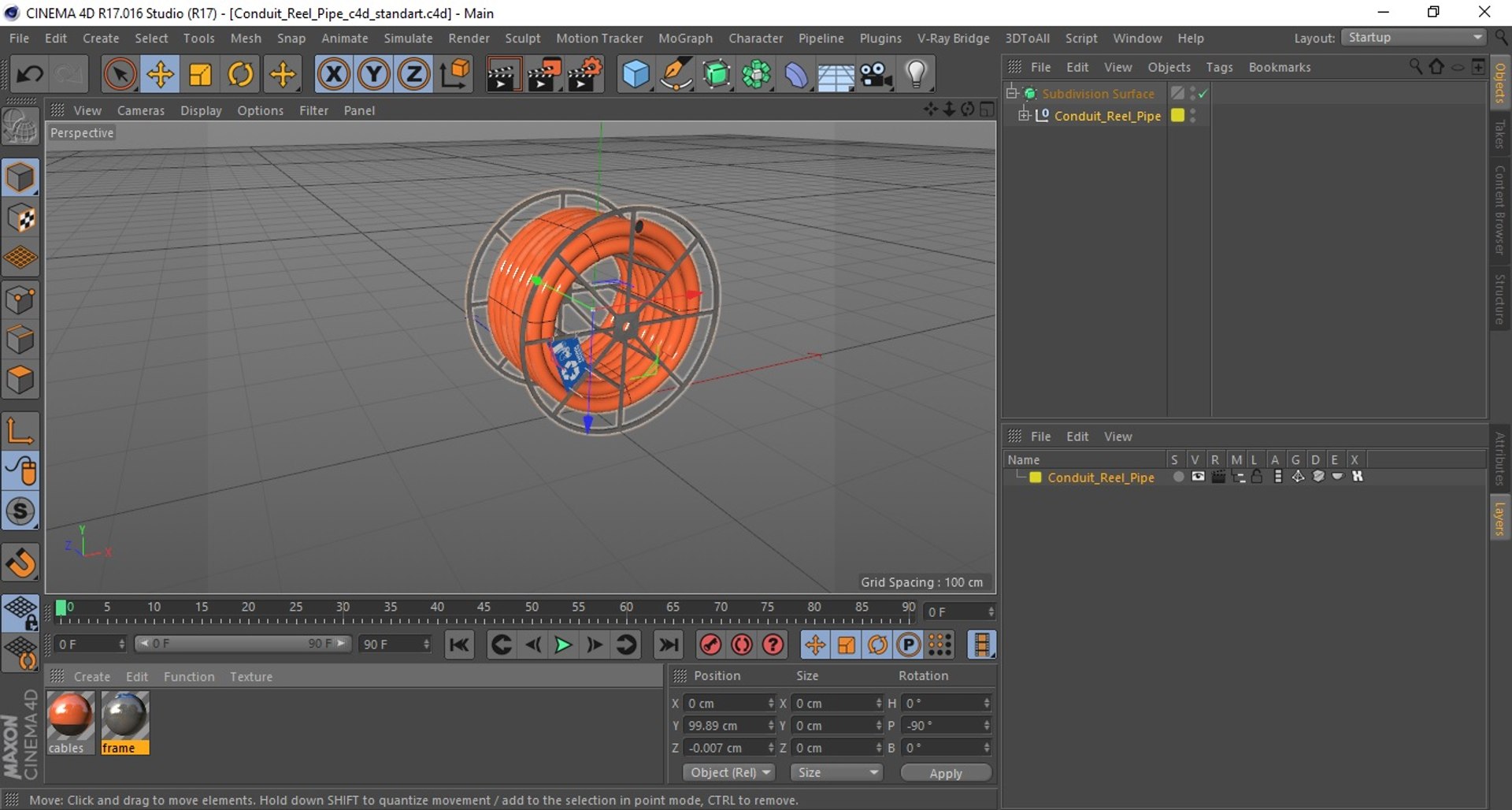
Task: Open the Layout Startup dropdown
Action: [1414, 38]
